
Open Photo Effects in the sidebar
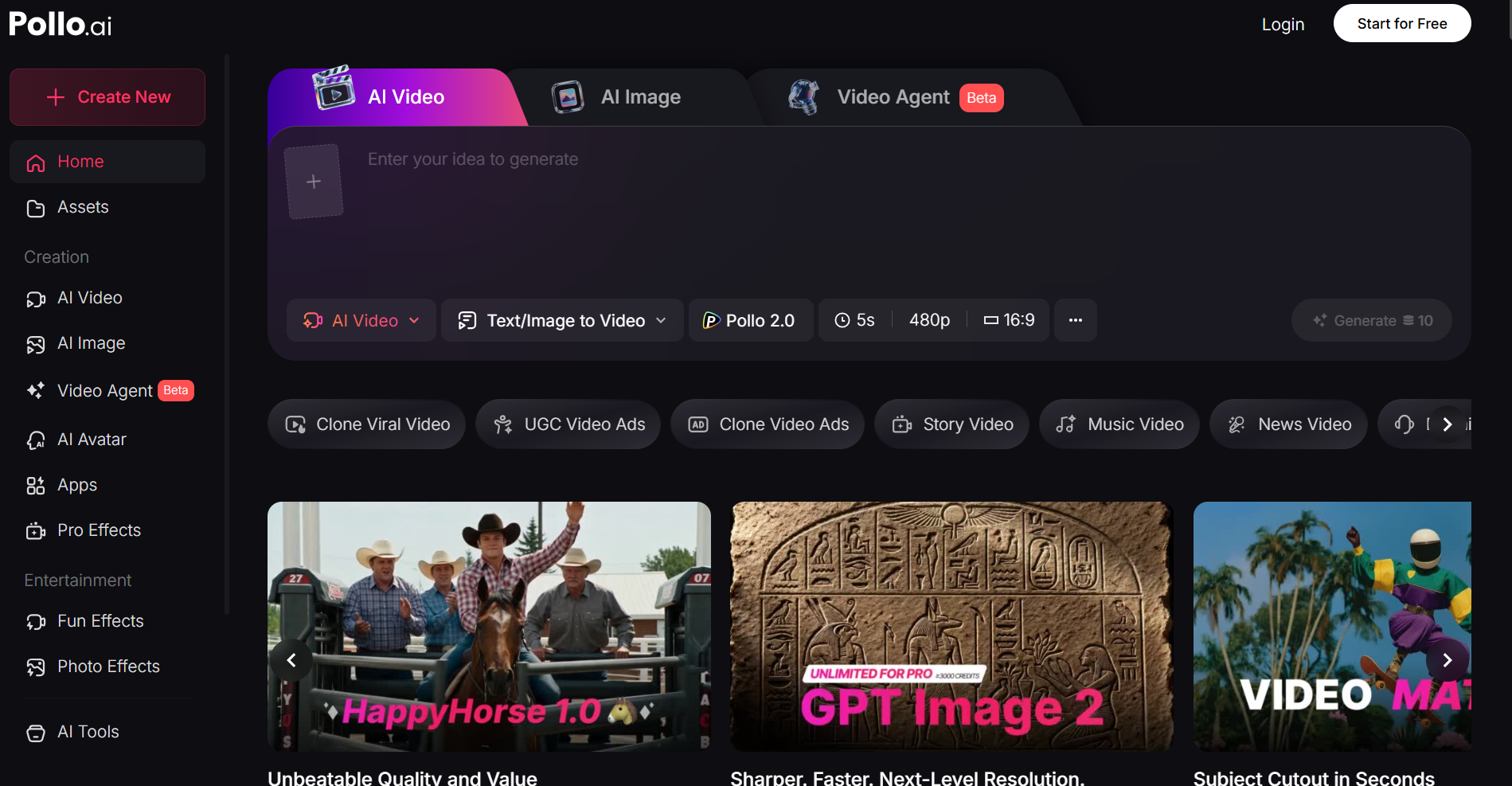[x=107, y=667]
